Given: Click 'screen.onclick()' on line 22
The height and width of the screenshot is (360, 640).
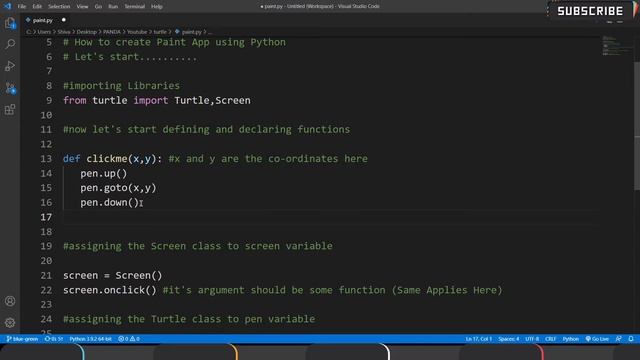Looking at the screenshot, I should [x=110, y=290].
